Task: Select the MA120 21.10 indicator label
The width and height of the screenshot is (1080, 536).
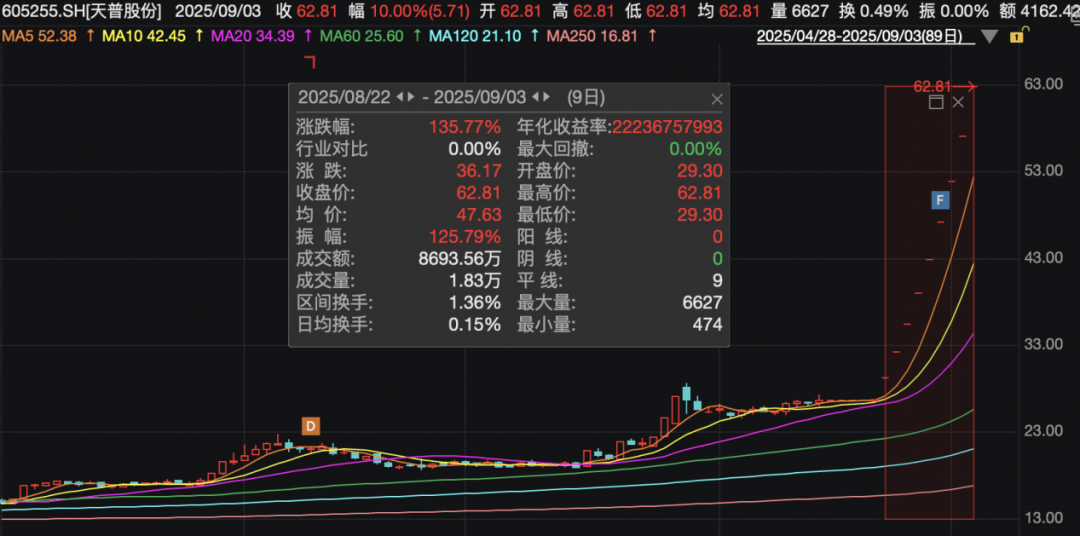Action: 474,37
